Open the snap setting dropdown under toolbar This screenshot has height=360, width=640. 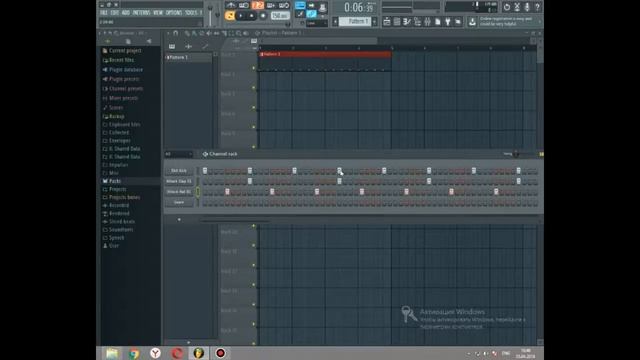(x=316, y=23)
